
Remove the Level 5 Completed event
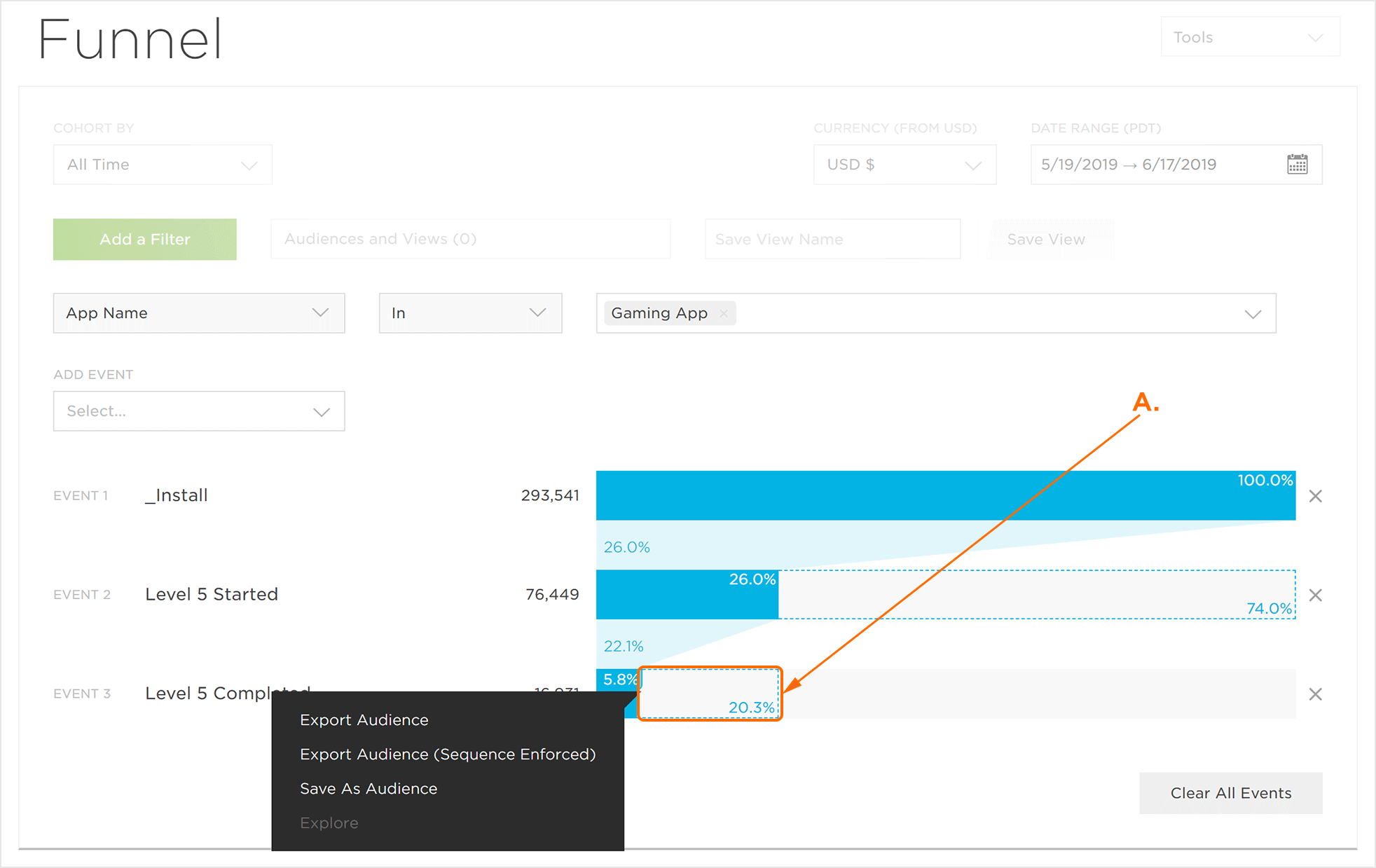pyautogui.click(x=1316, y=694)
